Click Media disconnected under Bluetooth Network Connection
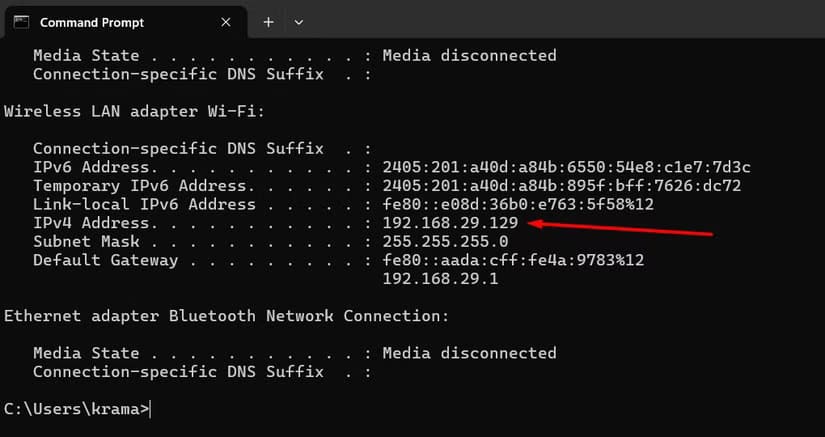Viewport: 825px width, 437px height. coord(469,353)
